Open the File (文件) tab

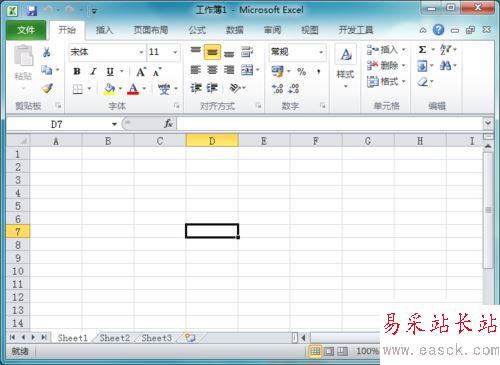point(26,30)
